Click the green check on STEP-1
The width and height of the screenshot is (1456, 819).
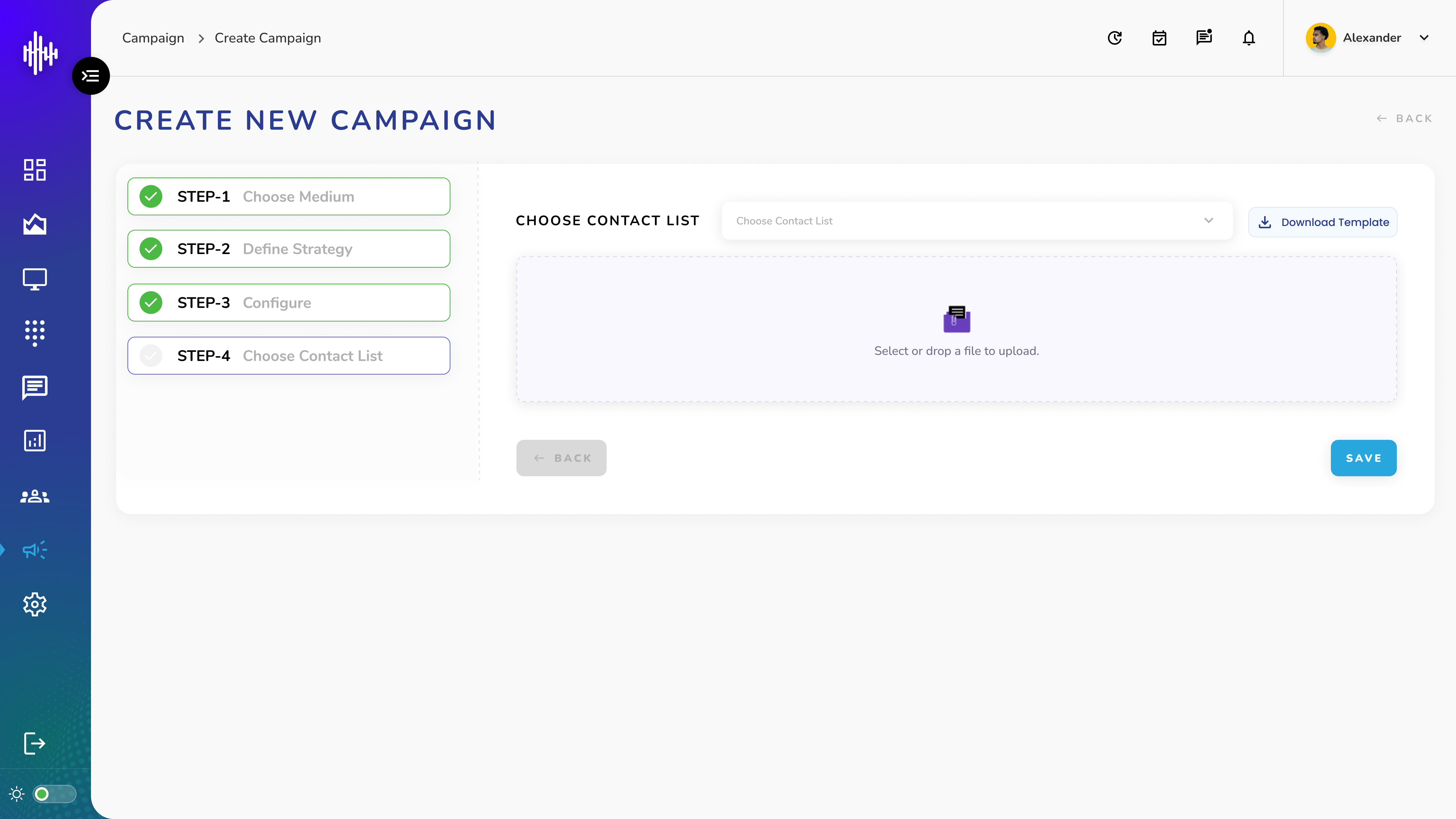pos(151,197)
